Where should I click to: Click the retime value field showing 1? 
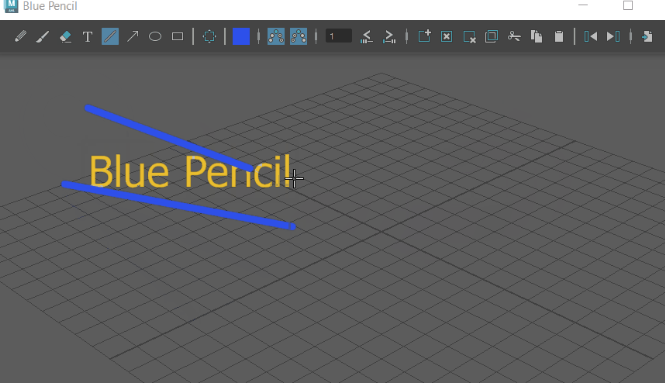(x=338, y=36)
